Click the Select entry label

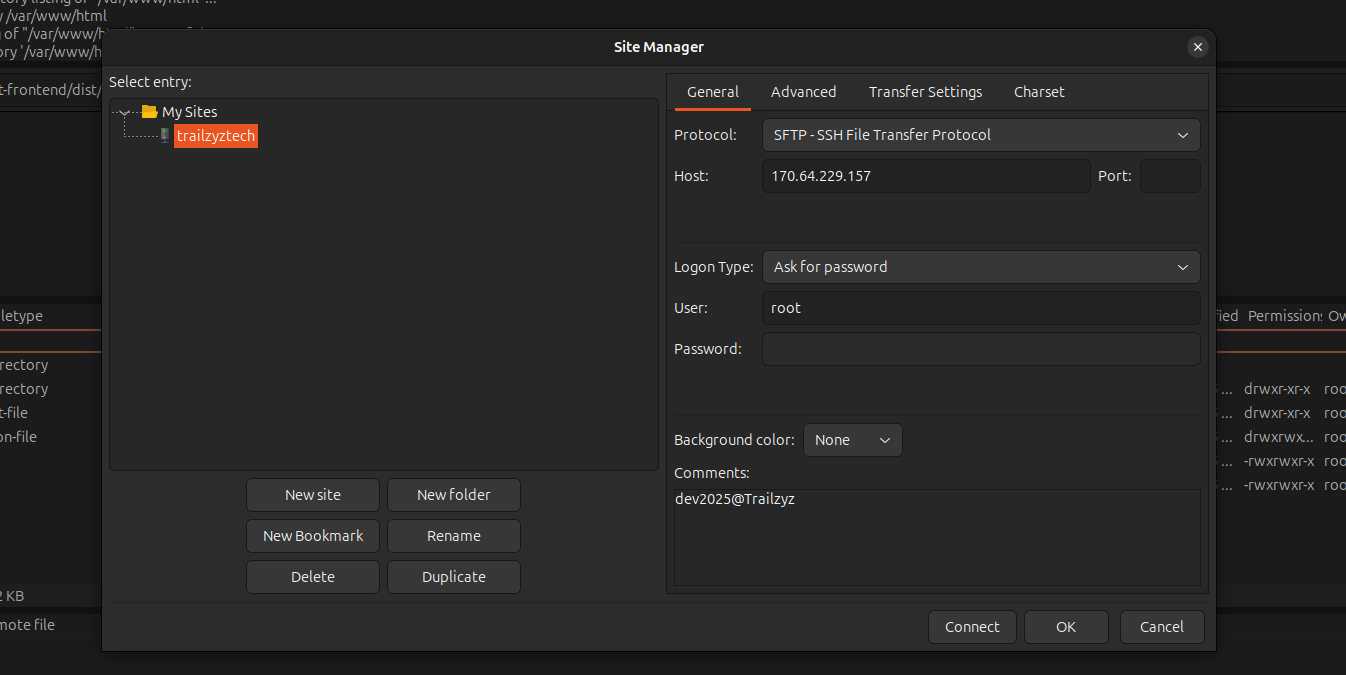point(150,82)
